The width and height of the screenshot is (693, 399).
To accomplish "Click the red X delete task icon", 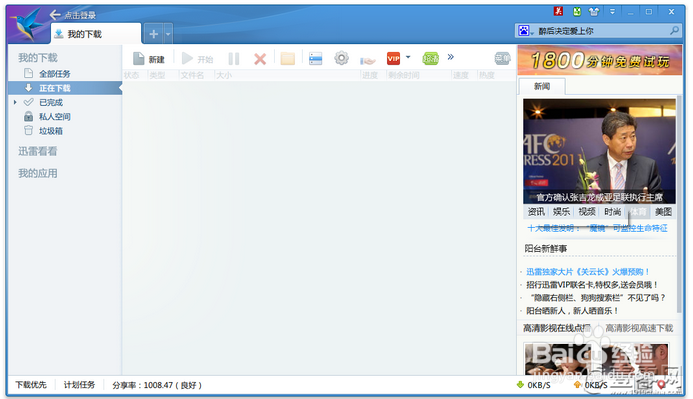I will [x=260, y=59].
